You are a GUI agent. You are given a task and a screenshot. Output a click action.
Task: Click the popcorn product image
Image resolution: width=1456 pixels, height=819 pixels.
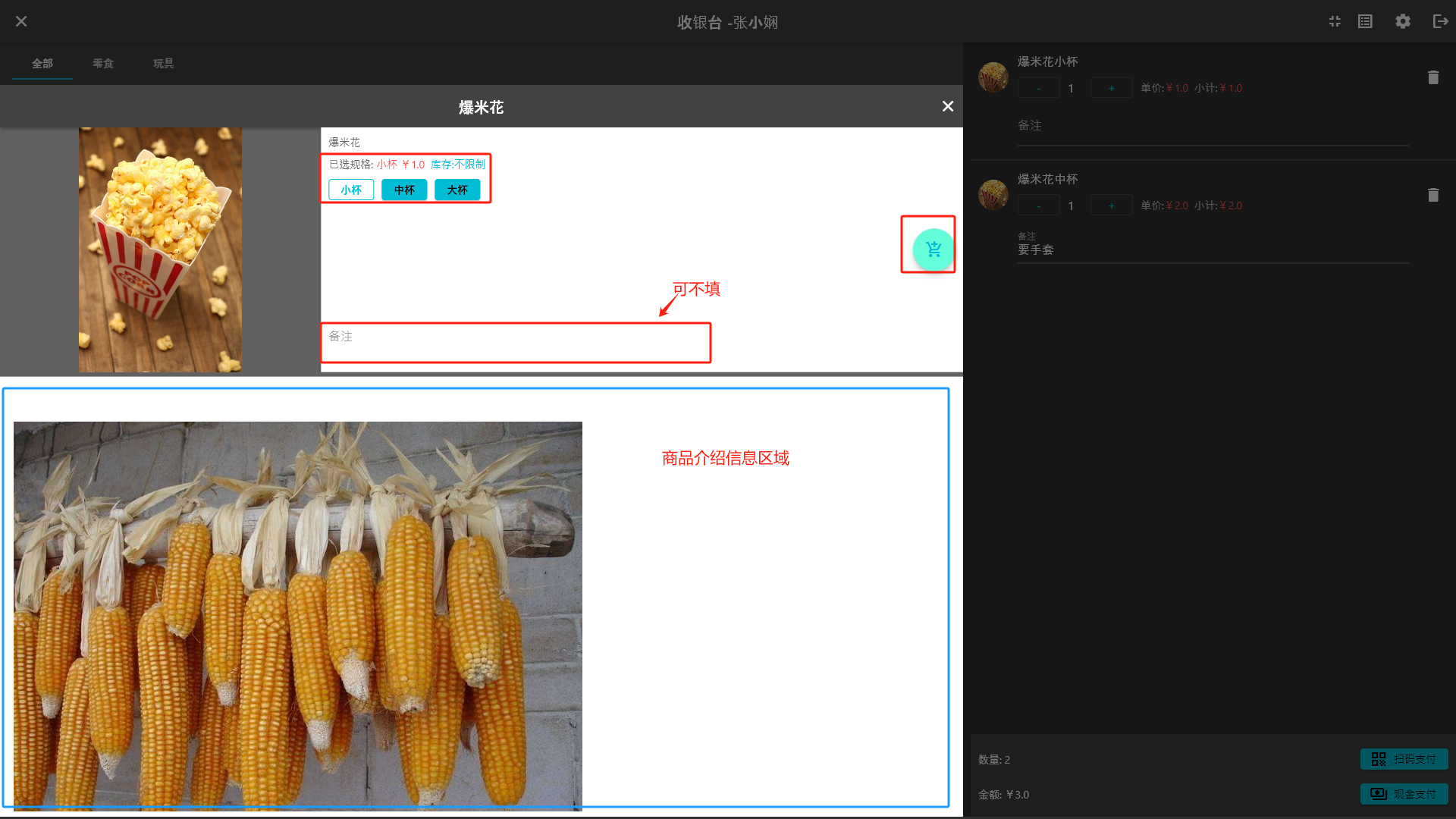point(160,249)
